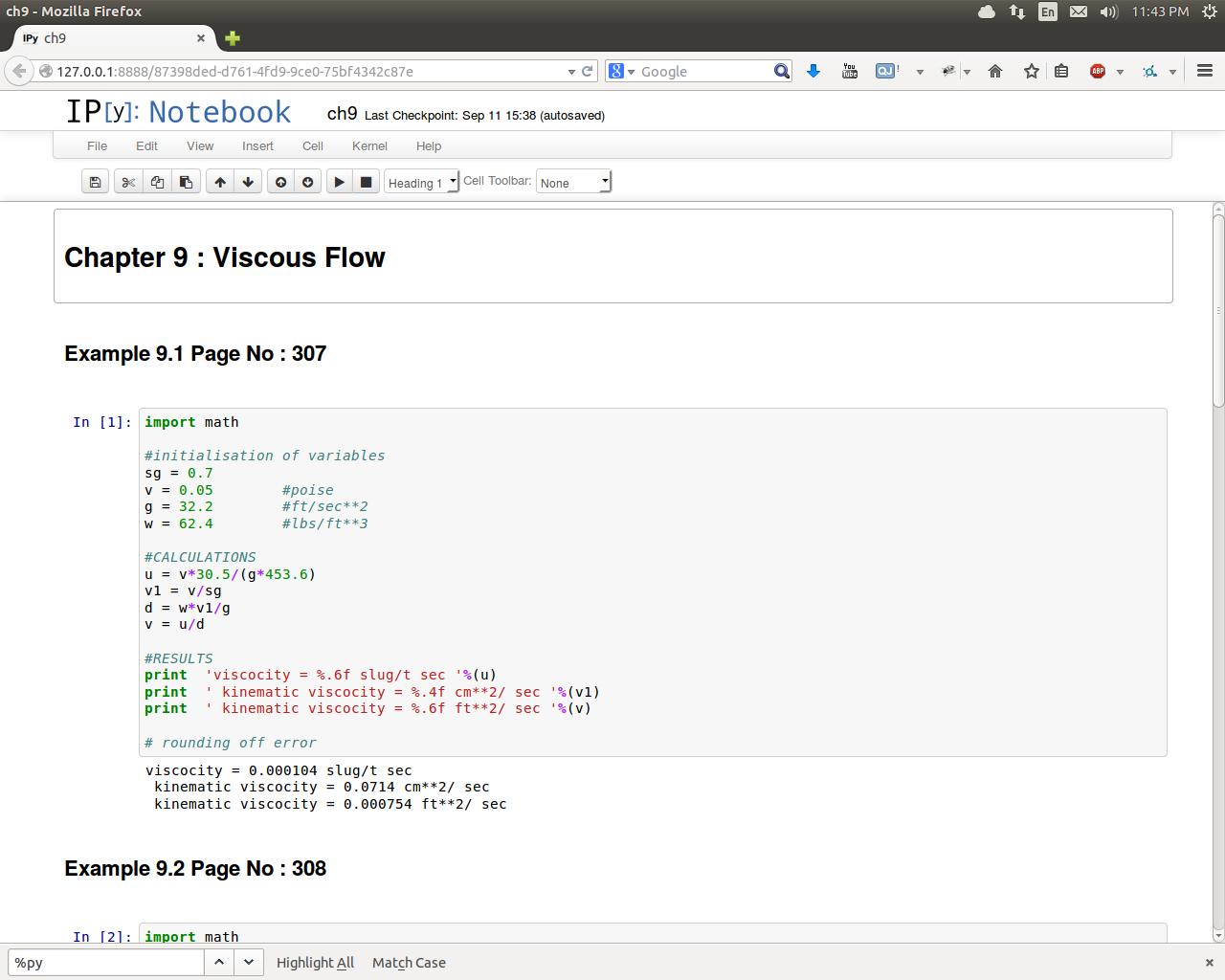Open a new browser tab

[x=233, y=38]
